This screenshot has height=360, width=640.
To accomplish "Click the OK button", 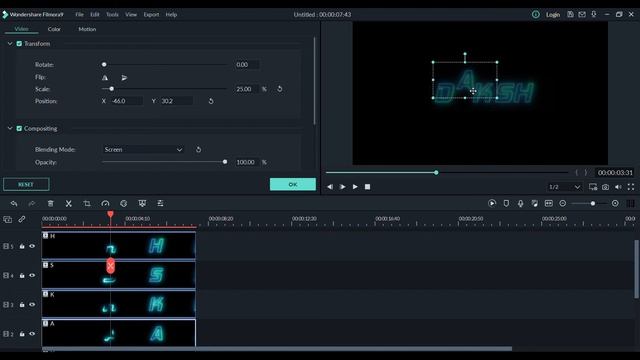I will pos(293,184).
